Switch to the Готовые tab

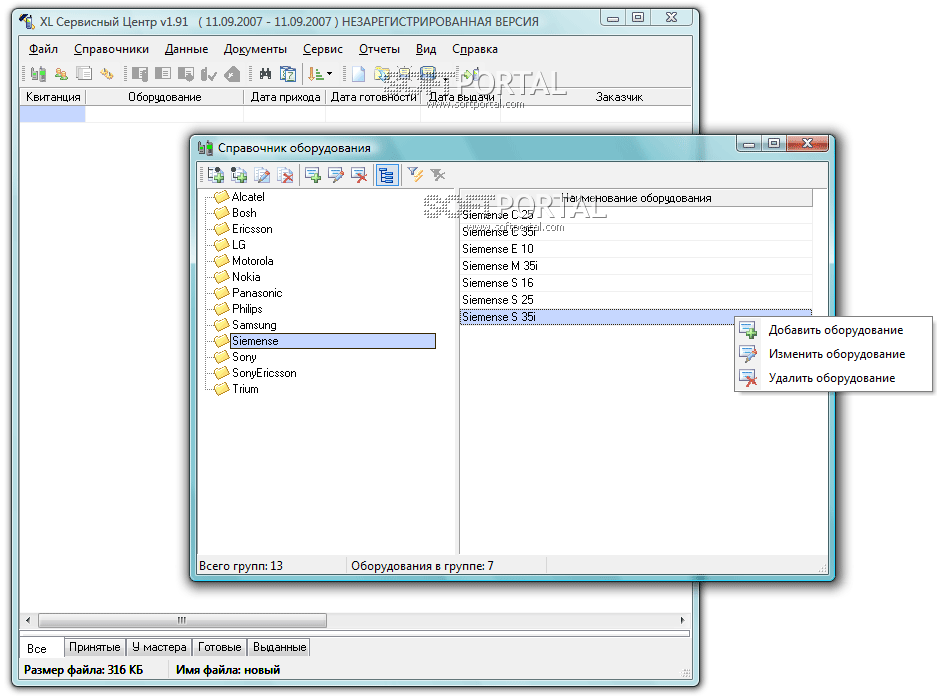click(x=220, y=647)
